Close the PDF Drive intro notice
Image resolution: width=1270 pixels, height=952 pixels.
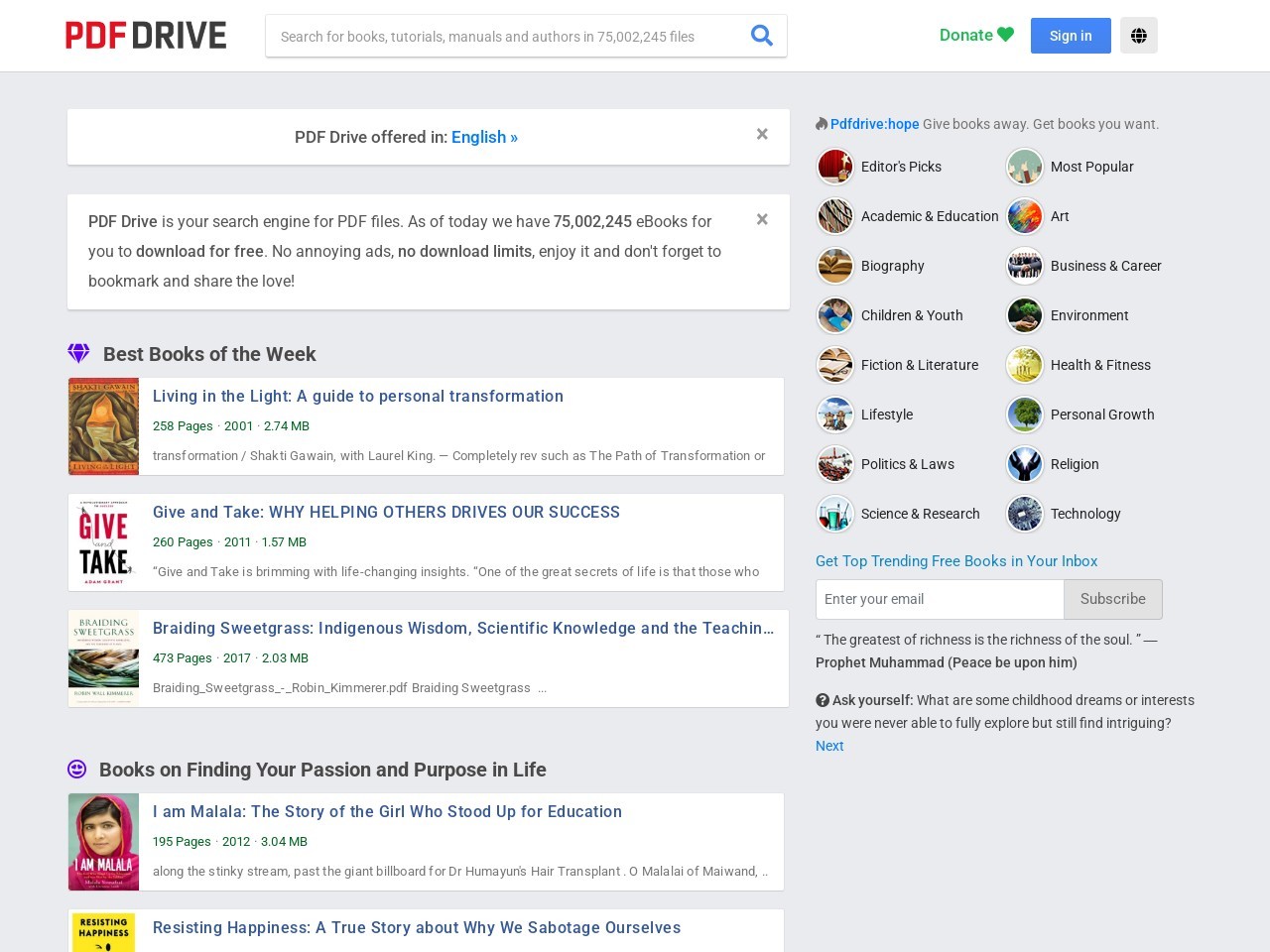click(x=762, y=219)
